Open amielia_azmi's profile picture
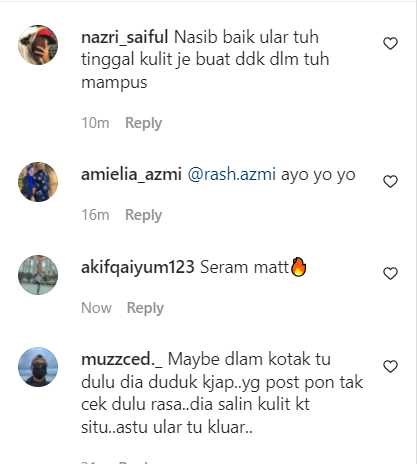The height and width of the screenshot is (464, 417). pyautogui.click(x=38, y=182)
